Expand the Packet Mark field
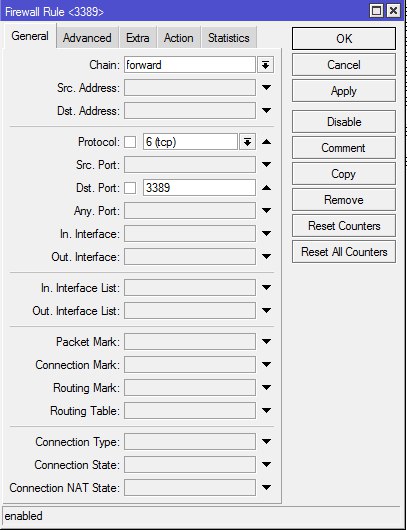Viewport: 407px width, 530px height. (x=266, y=342)
